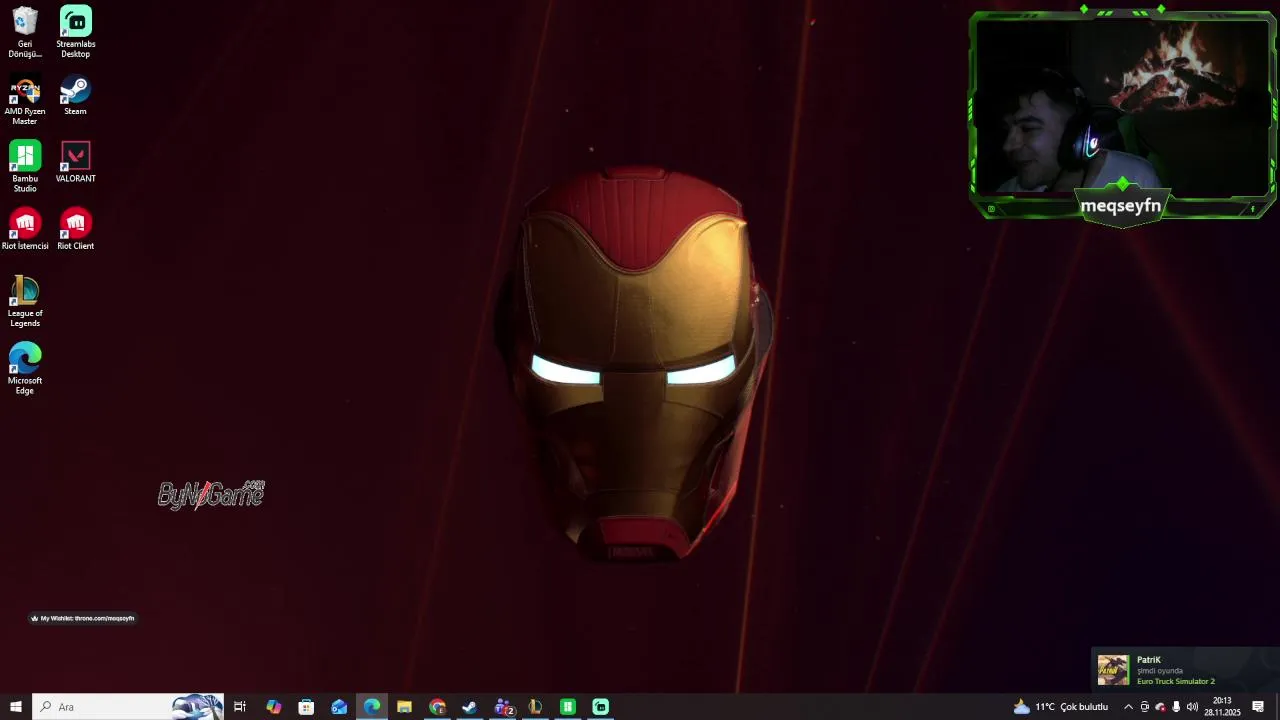Open the clock showing 20:13

(x=1222, y=707)
